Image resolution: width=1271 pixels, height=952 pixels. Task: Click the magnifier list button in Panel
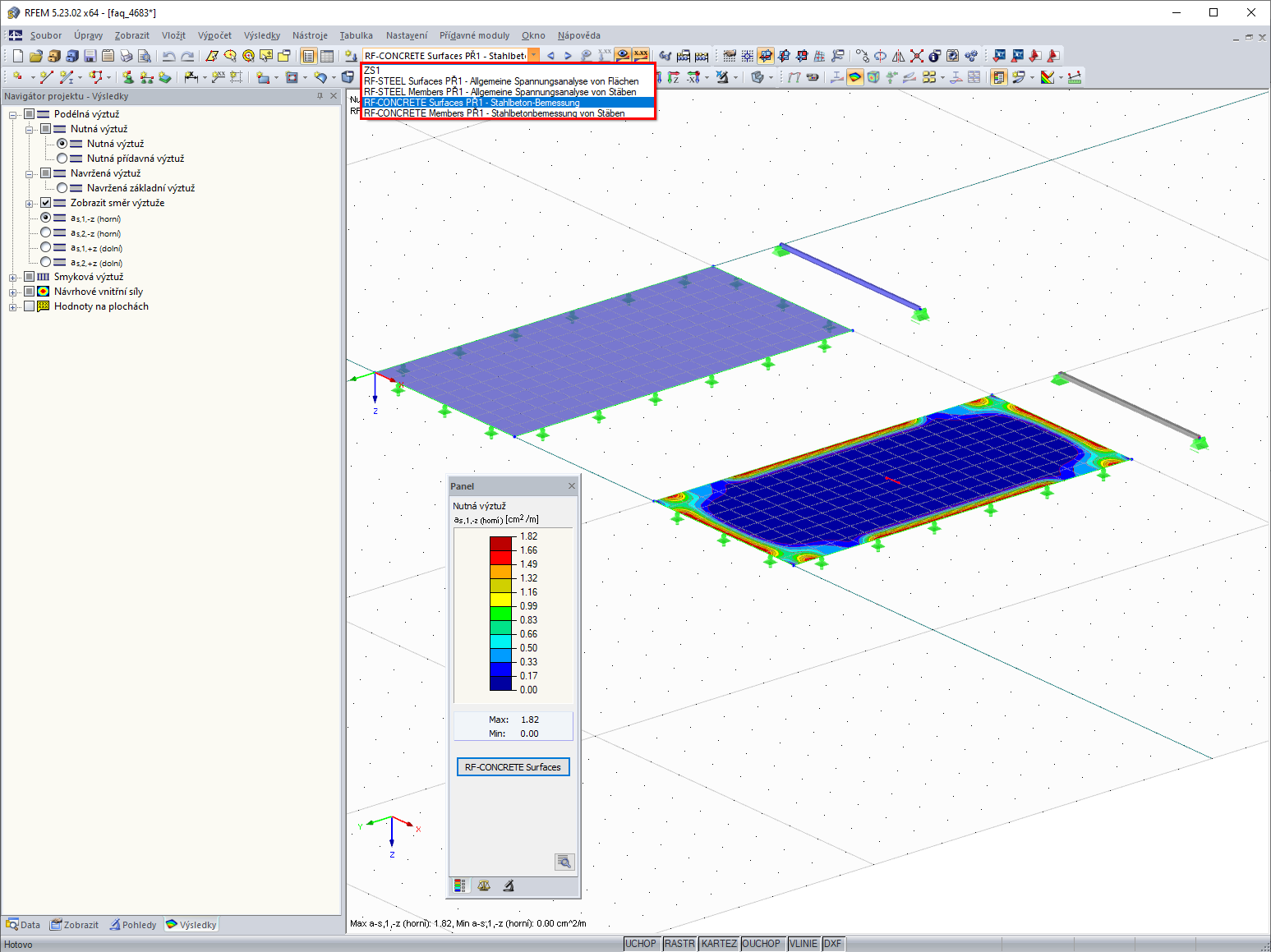coord(564,862)
